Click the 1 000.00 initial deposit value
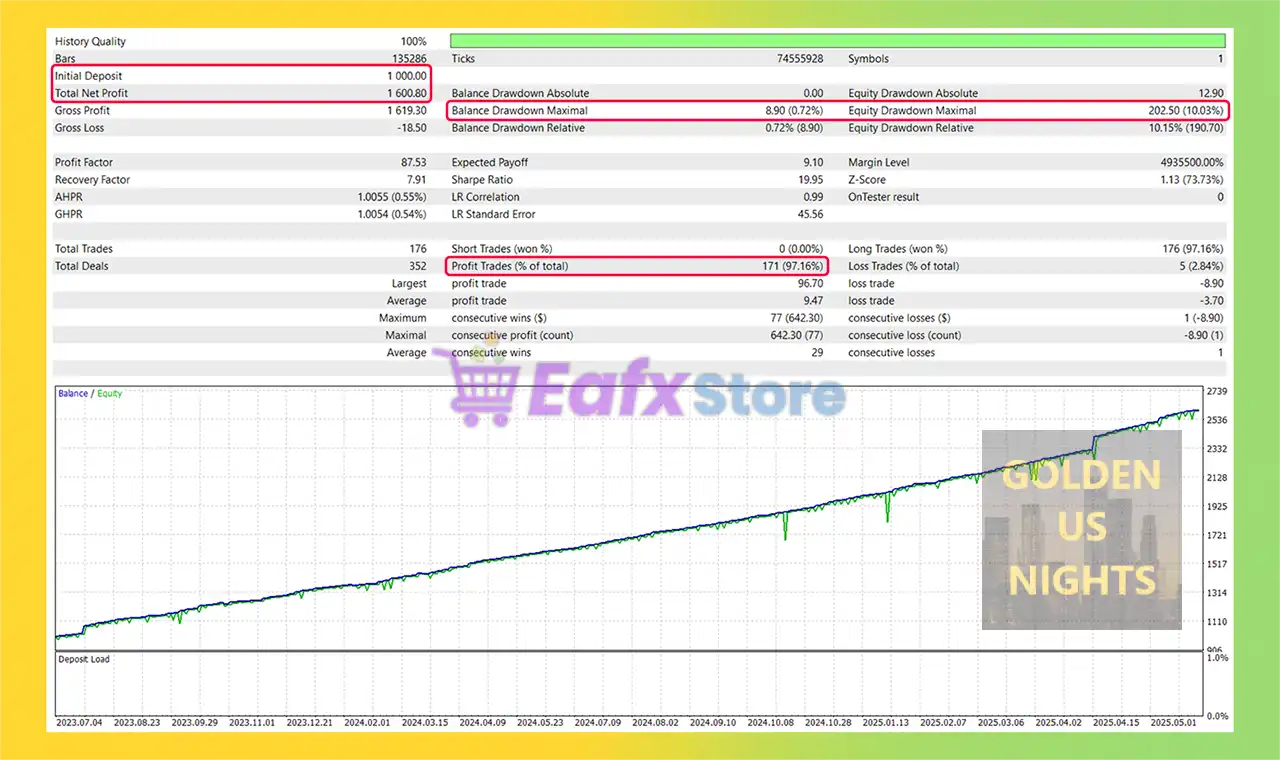 tap(407, 76)
